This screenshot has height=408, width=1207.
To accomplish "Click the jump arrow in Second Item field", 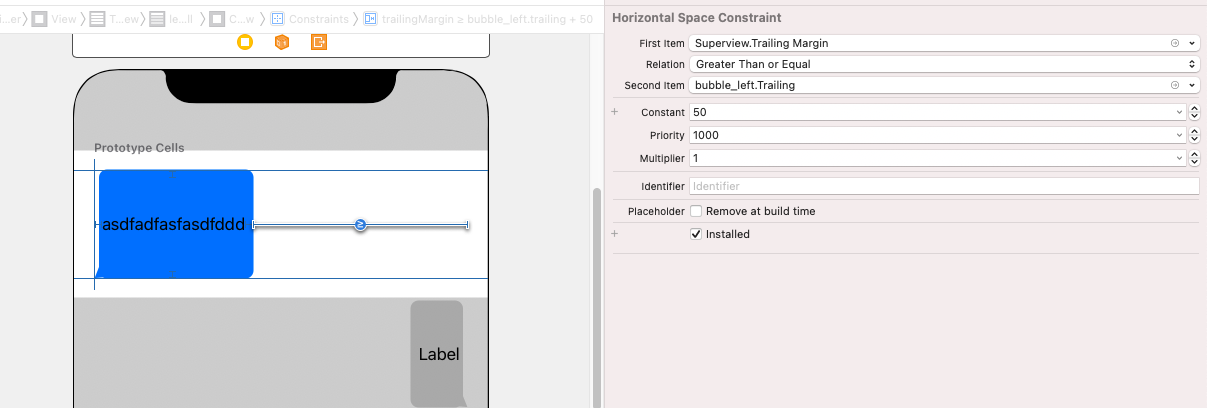I will [x=1175, y=86].
